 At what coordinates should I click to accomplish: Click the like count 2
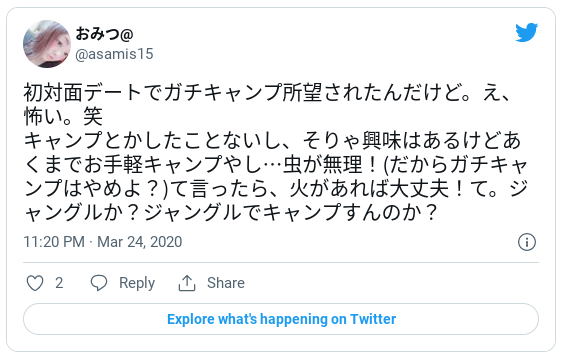tap(59, 283)
